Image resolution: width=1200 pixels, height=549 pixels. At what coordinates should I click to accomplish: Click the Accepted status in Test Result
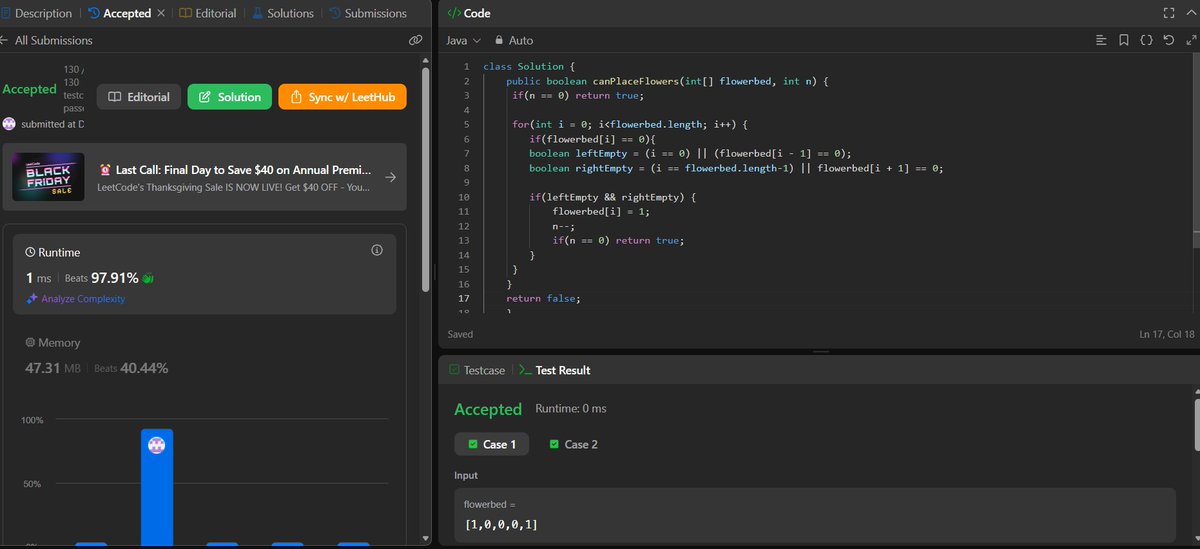point(488,409)
